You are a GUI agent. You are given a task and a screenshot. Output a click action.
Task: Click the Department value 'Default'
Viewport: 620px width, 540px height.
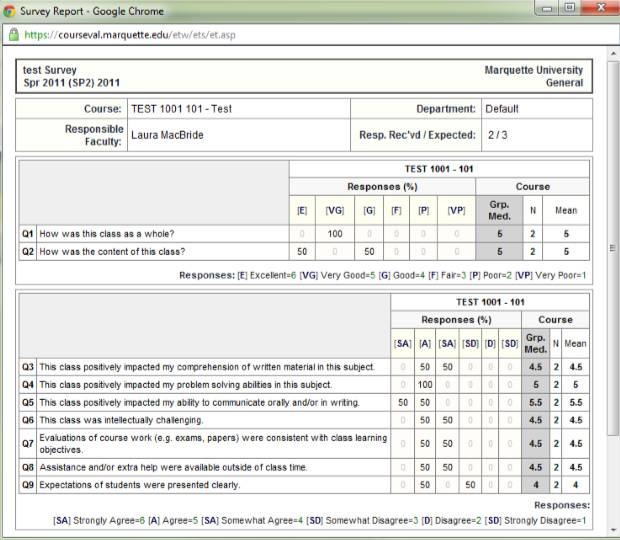click(x=502, y=109)
